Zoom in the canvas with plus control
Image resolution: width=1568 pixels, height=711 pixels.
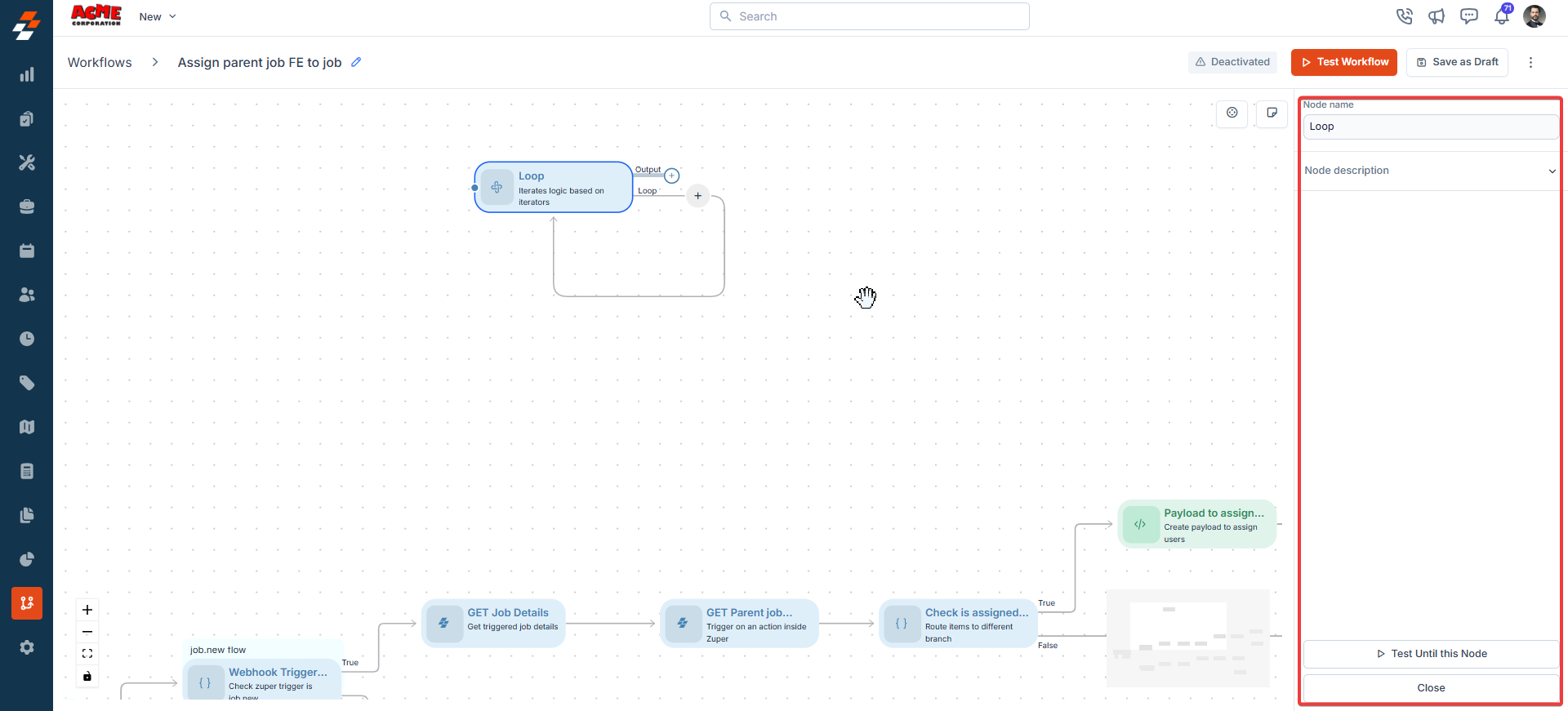tap(87, 610)
